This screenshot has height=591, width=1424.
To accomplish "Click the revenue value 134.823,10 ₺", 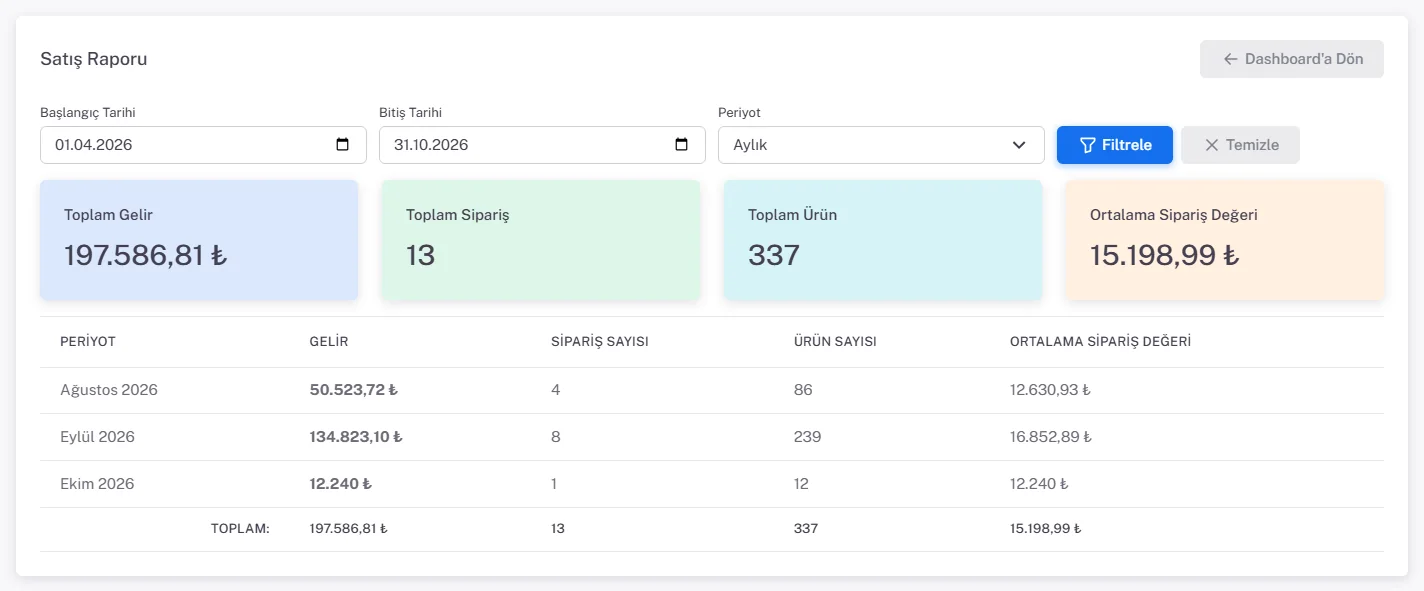I will (356, 437).
